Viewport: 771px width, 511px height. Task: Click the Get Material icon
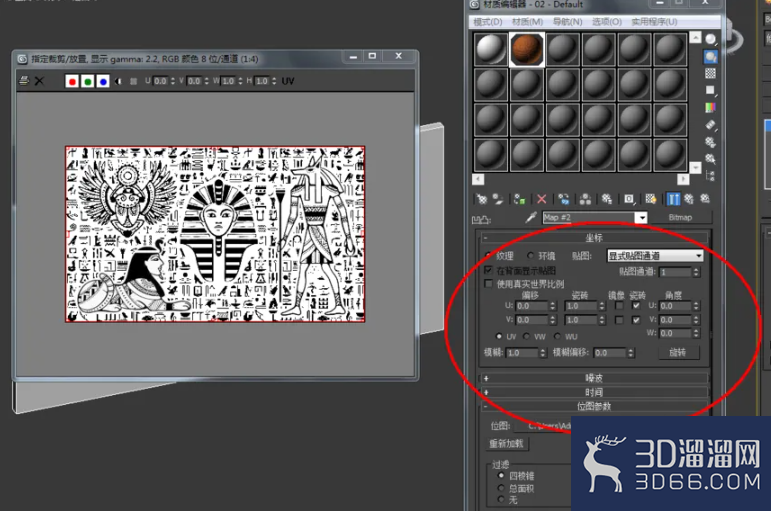tap(481, 199)
